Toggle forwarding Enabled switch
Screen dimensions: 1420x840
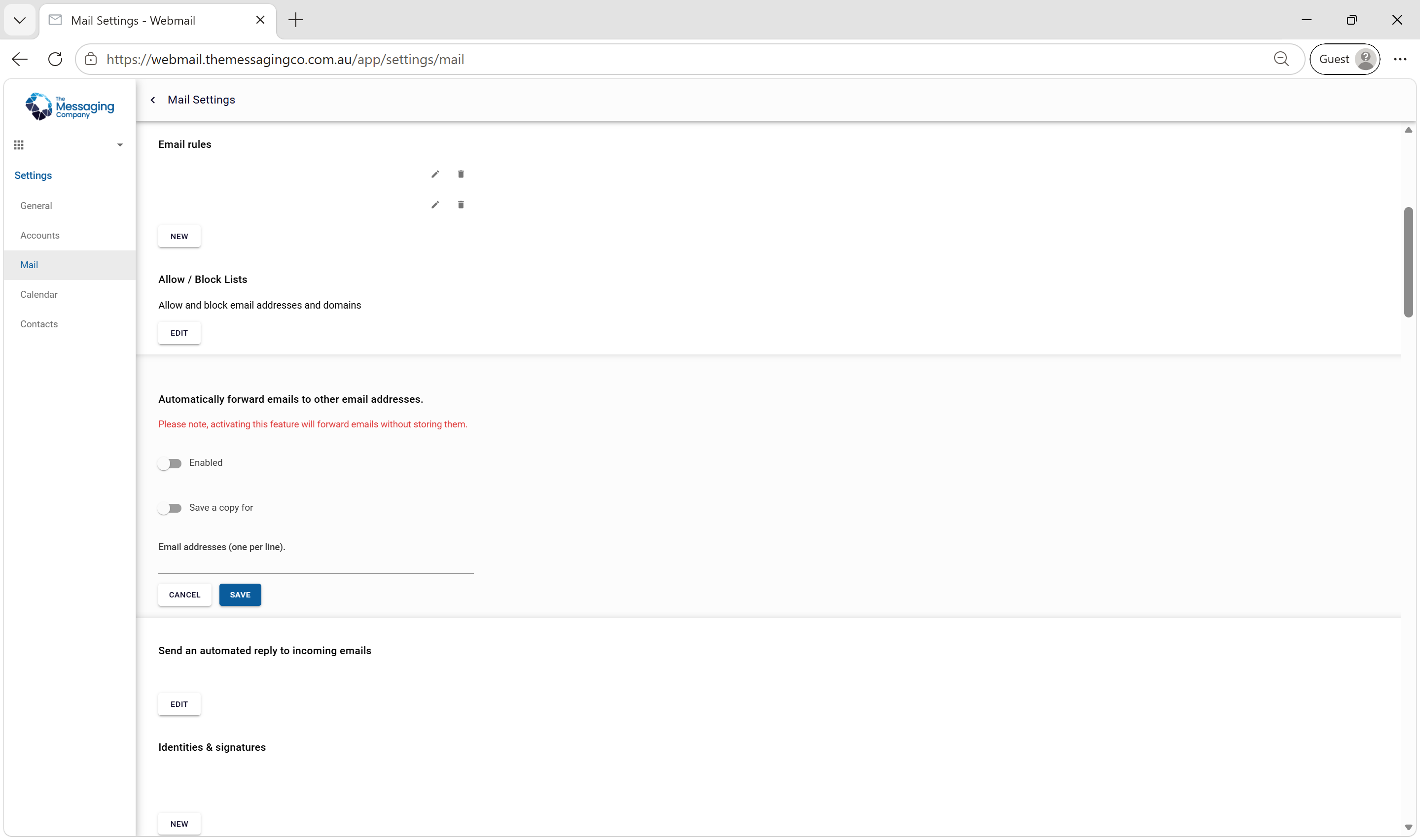170,463
